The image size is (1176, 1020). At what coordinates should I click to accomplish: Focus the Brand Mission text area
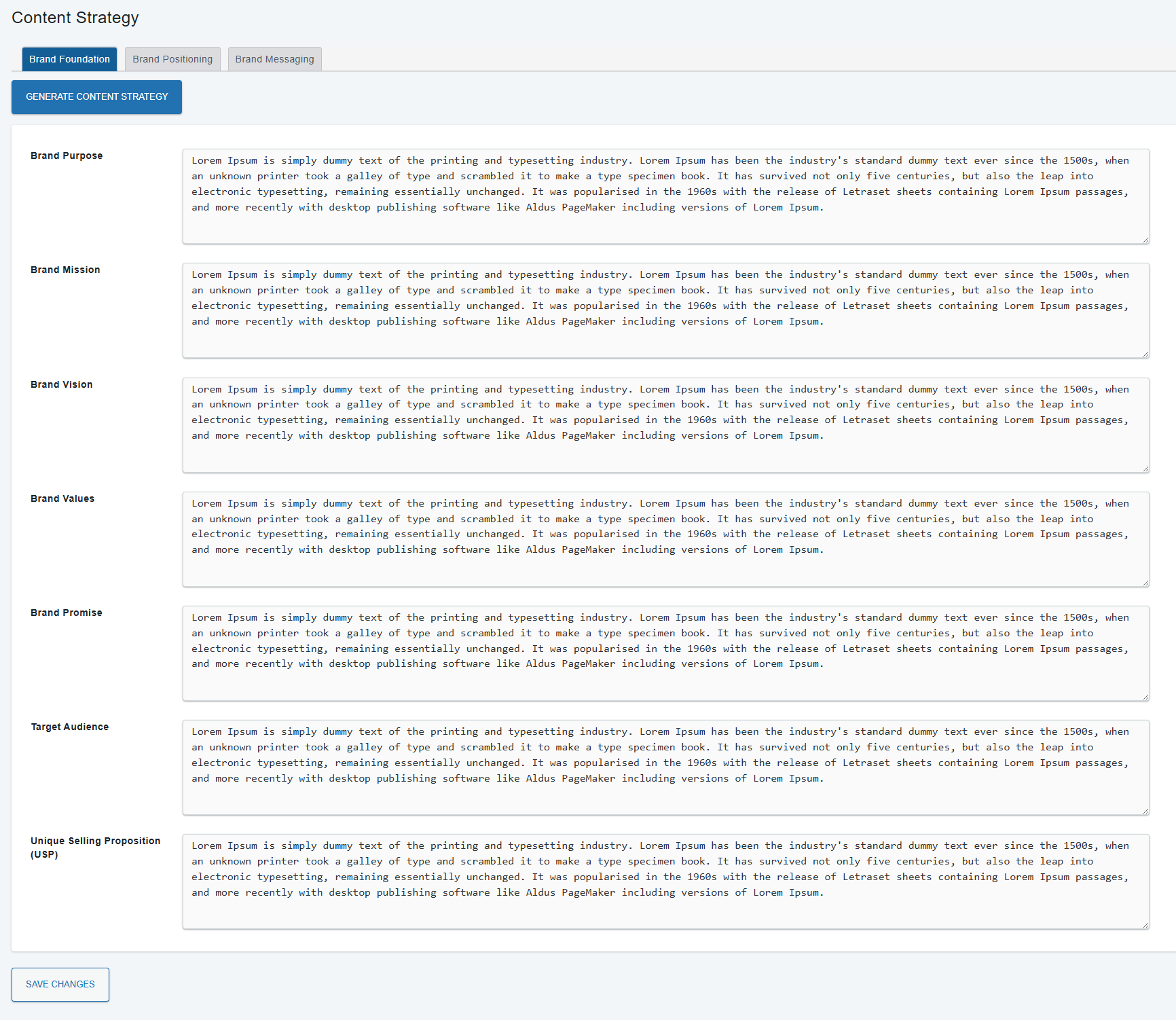[666, 310]
